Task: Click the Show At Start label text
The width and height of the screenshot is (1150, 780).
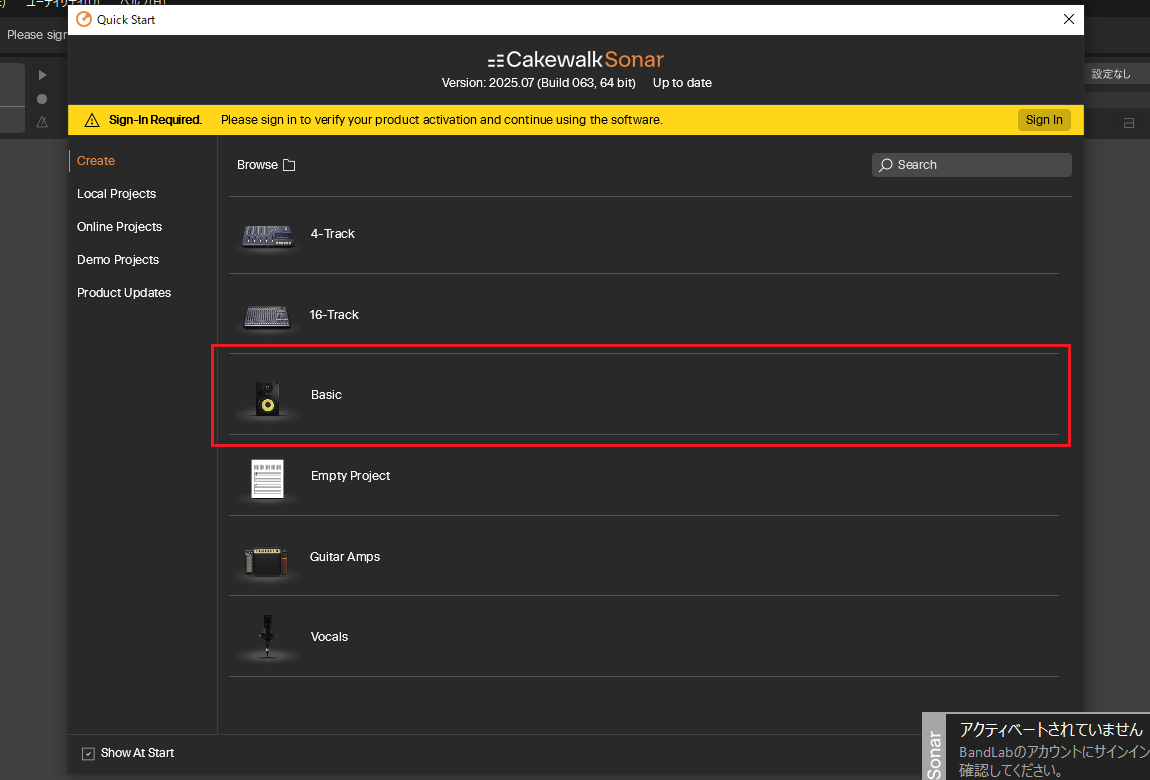Action: point(137,753)
